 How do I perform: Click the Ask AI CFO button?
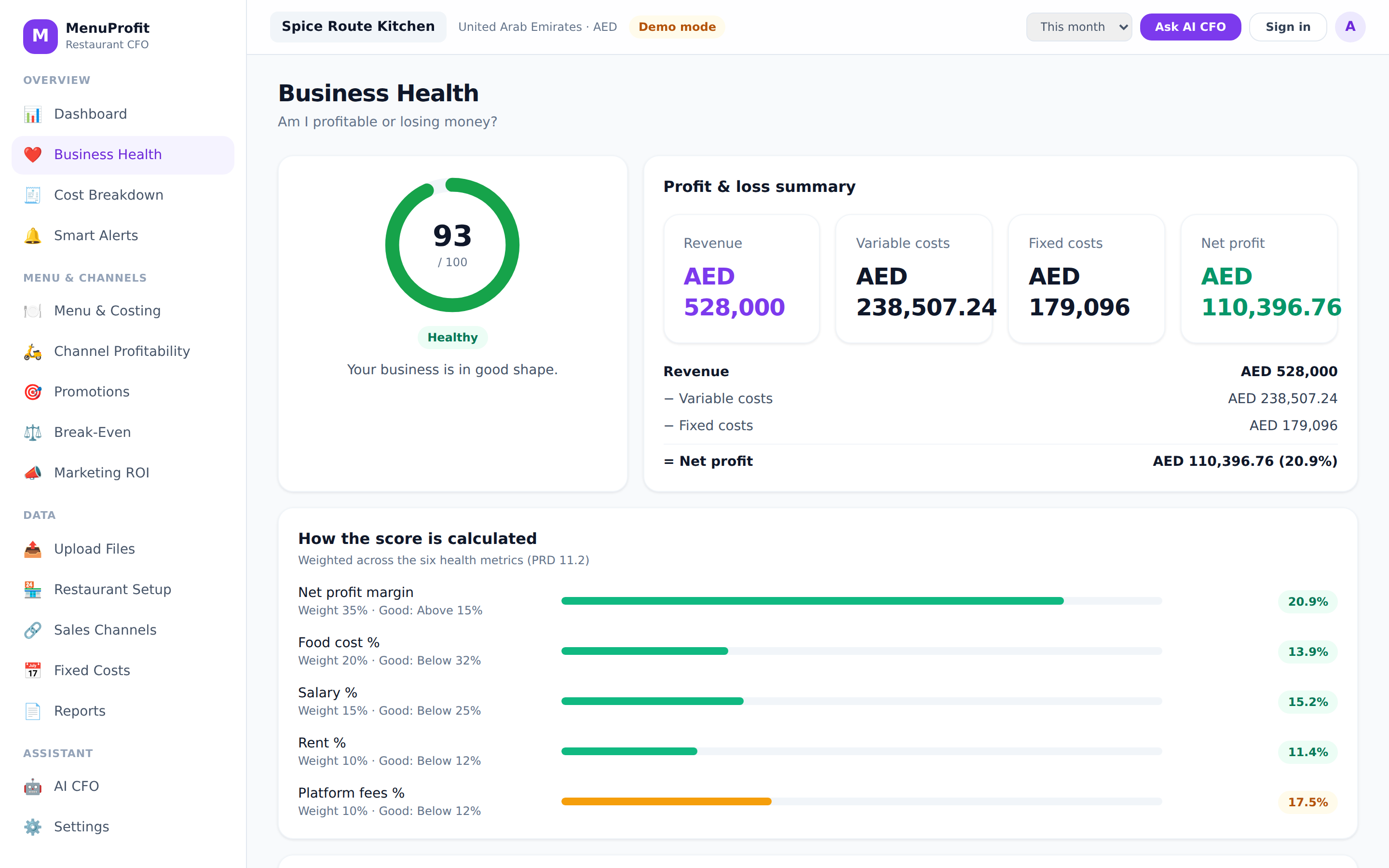1190,27
